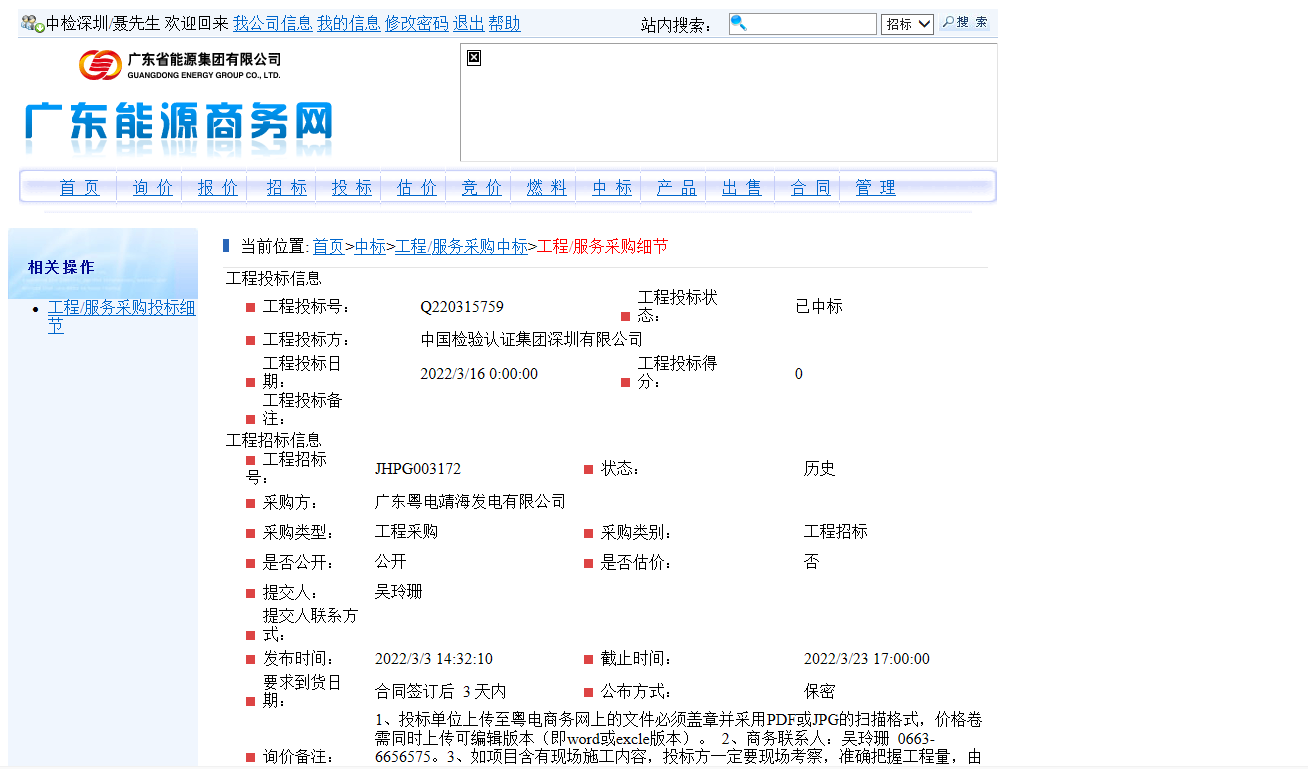Image resolution: width=1308 pixels, height=769 pixels.
Task: Open 报价 navigation item
Action: tap(218, 188)
